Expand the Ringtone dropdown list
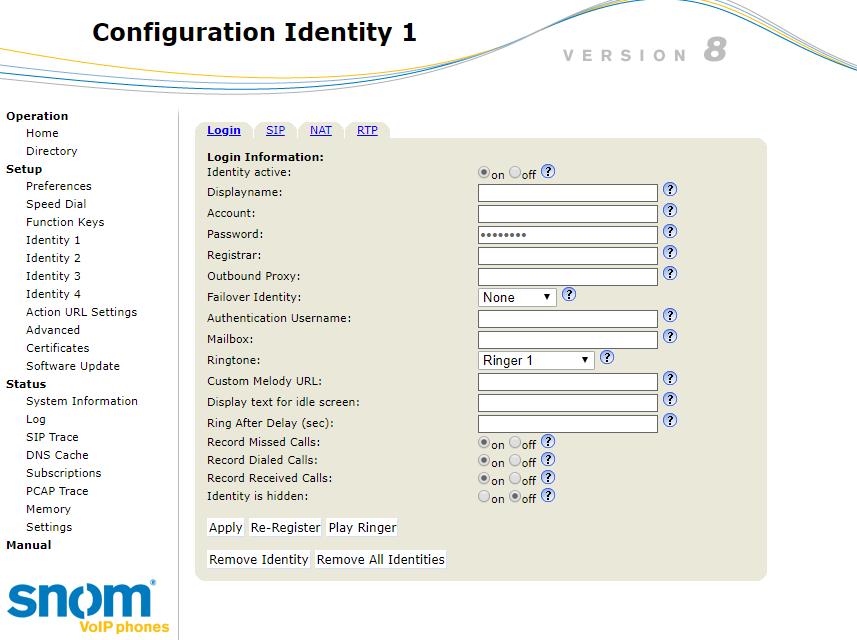 pos(537,360)
